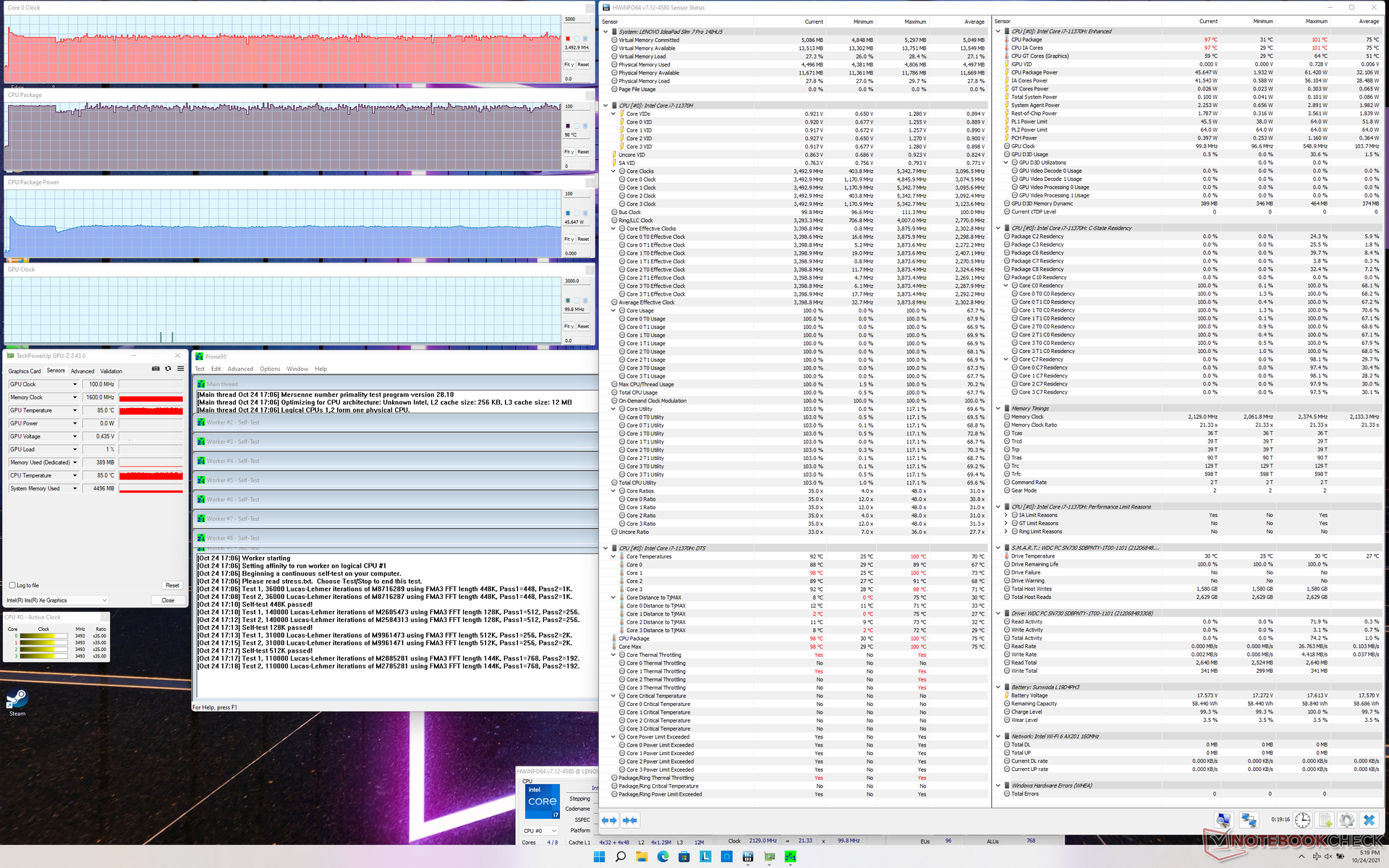Switch to Graphics Card tab in GPU-Z
Screen dimensions: 1389x868
click(25, 371)
